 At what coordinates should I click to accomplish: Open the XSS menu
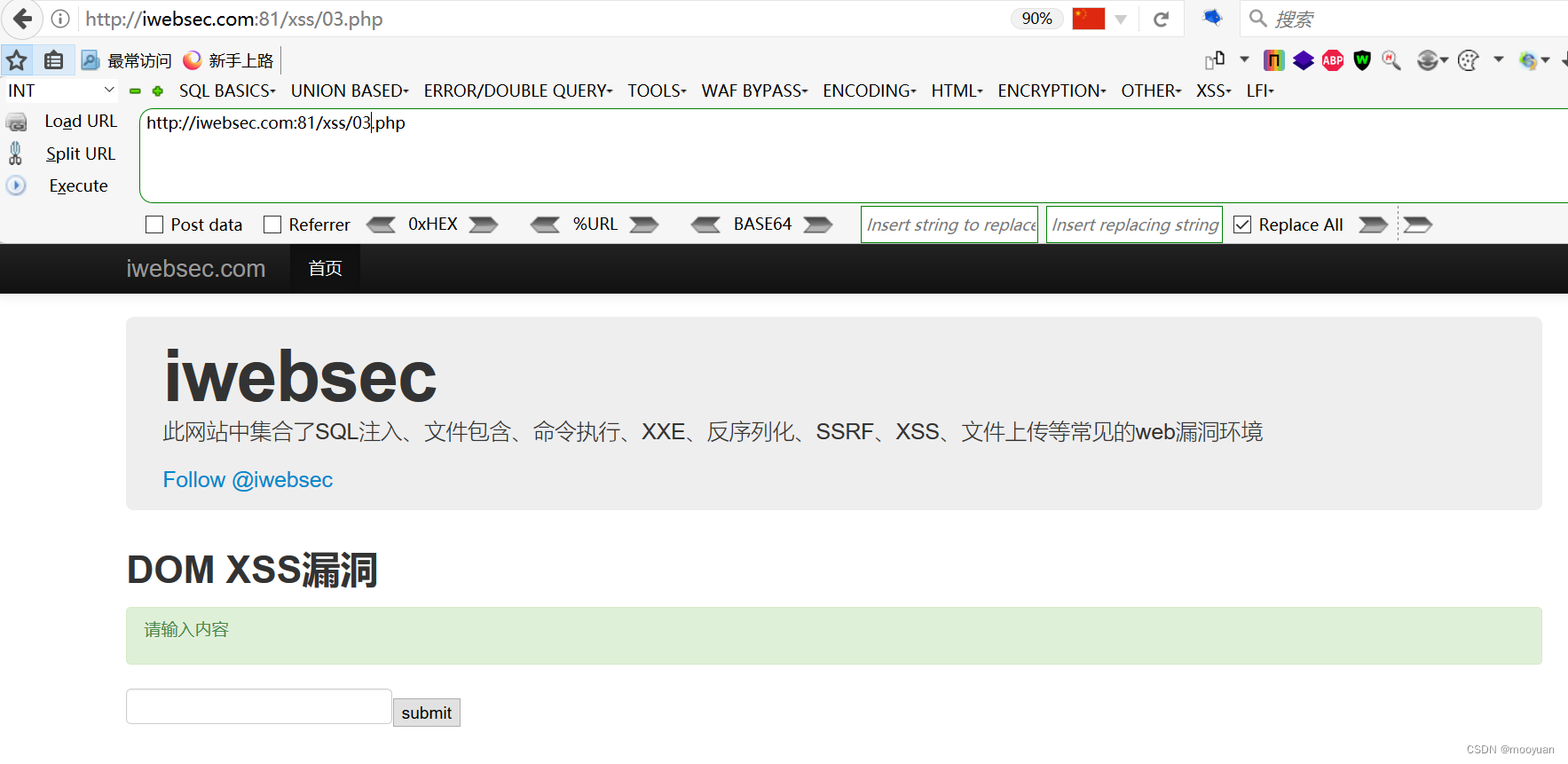[x=1213, y=91]
